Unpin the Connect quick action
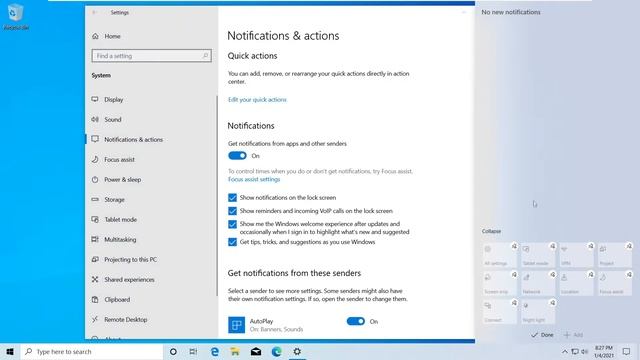 514,303
